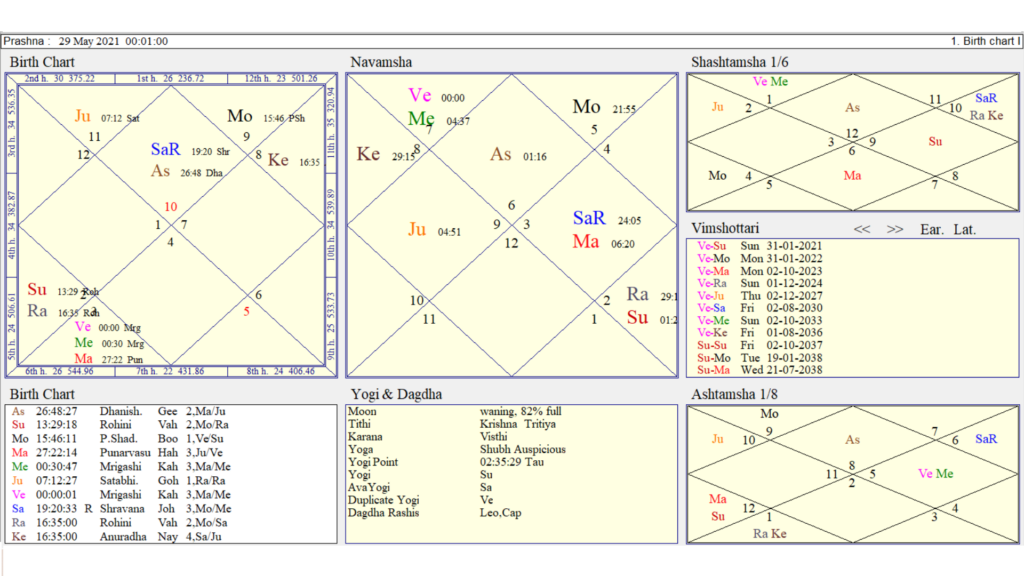Click Mo 21:55 in the Navamsha chart
The height and width of the screenshot is (576, 1024).
click(x=604, y=107)
